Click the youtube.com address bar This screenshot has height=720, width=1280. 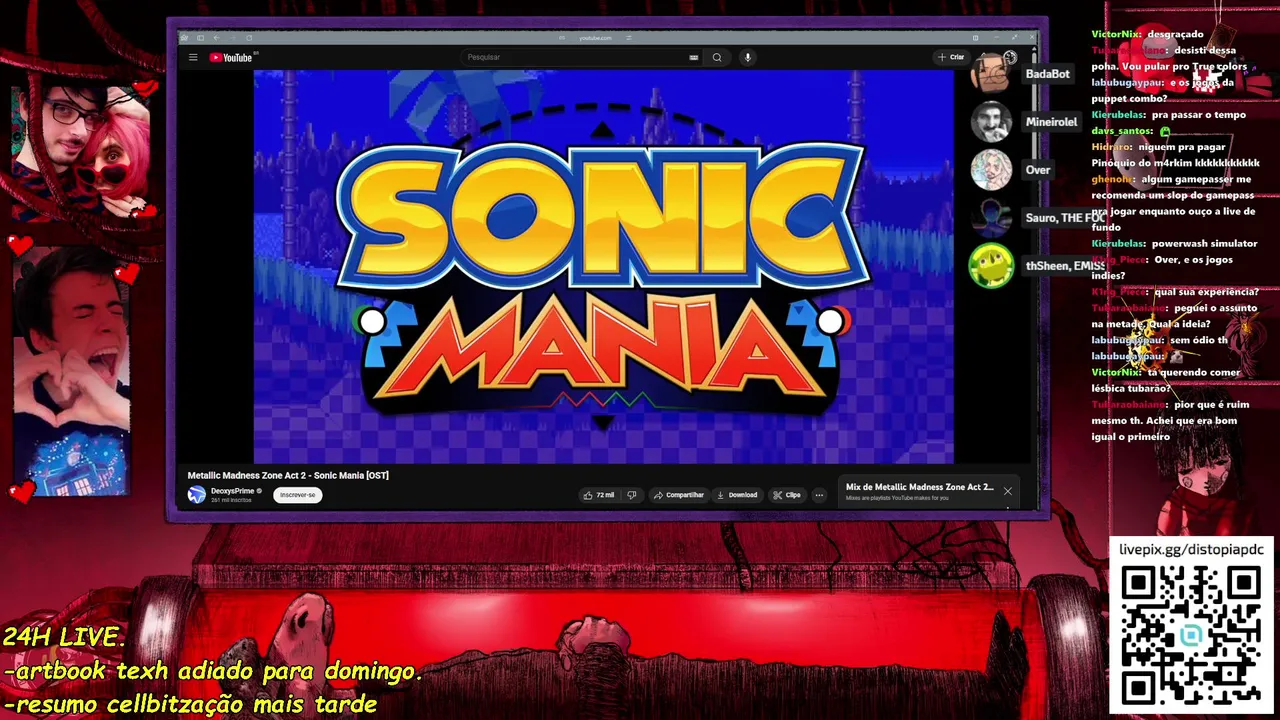pos(596,38)
